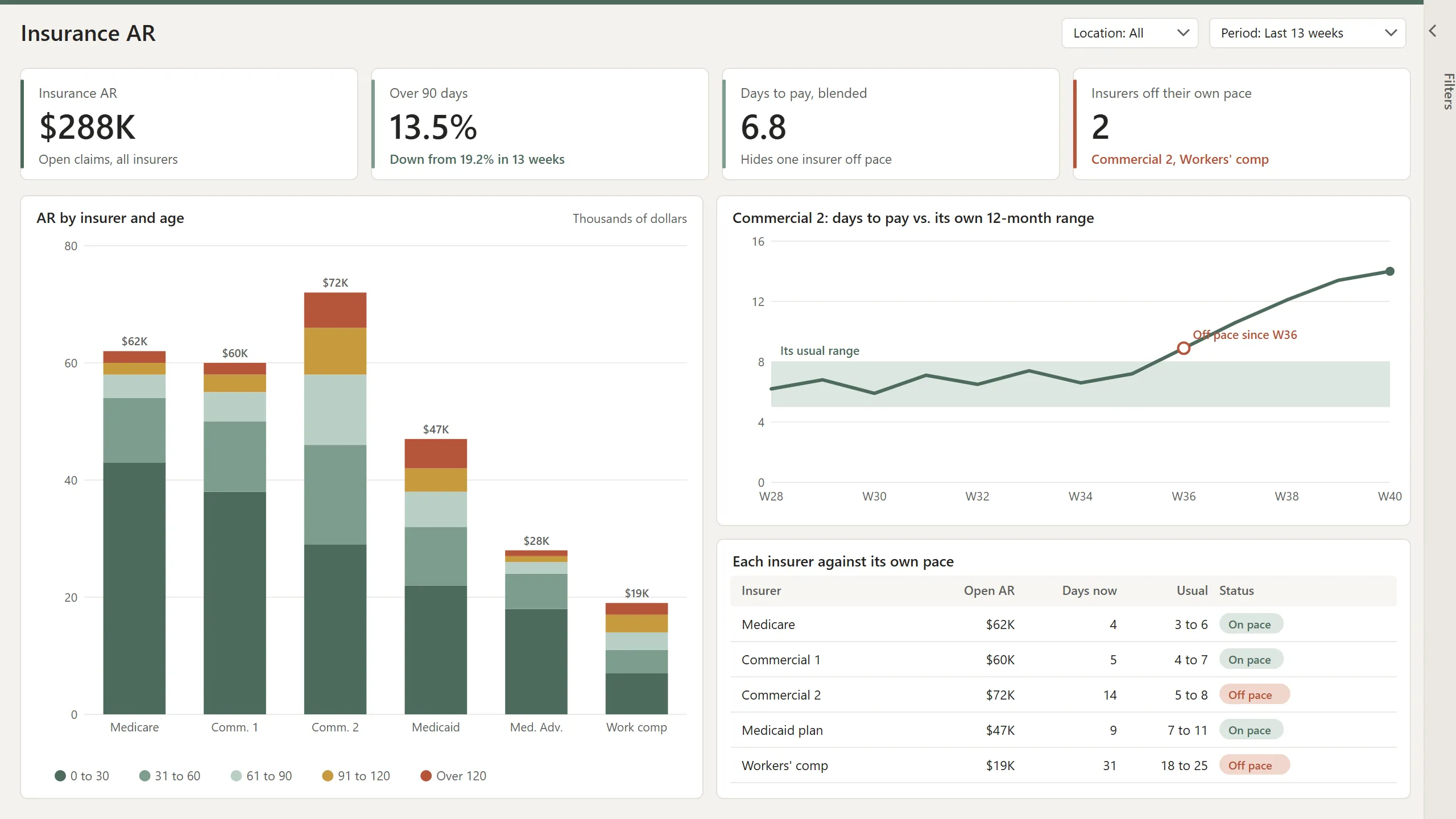
Task: Click the W40 endpoint on line chart
Action: click(x=1390, y=271)
